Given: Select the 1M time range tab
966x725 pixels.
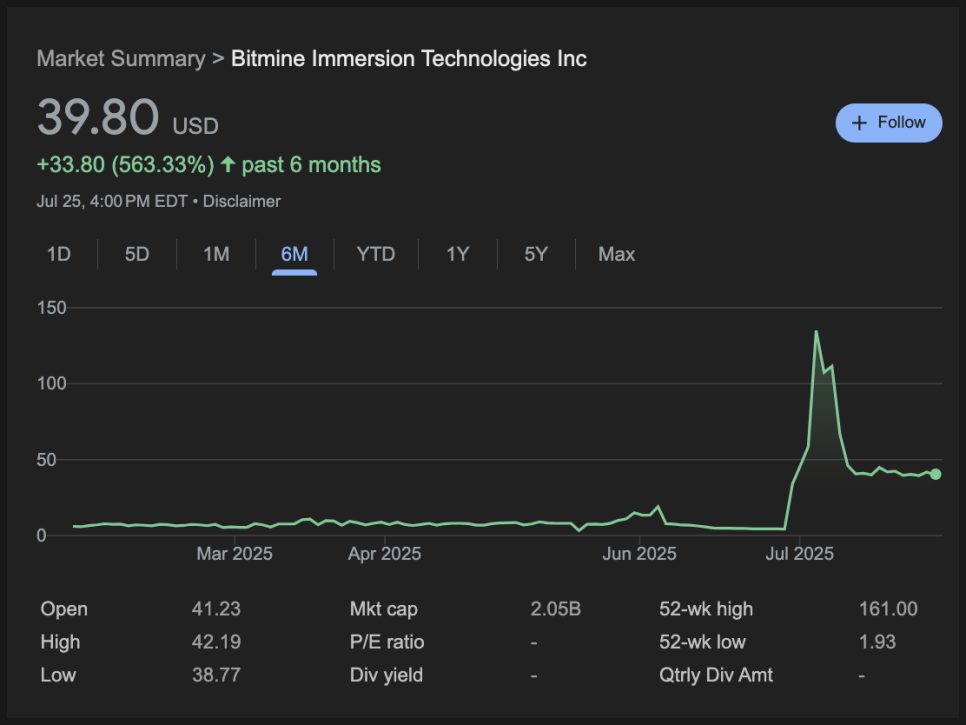Looking at the screenshot, I should click(216, 254).
